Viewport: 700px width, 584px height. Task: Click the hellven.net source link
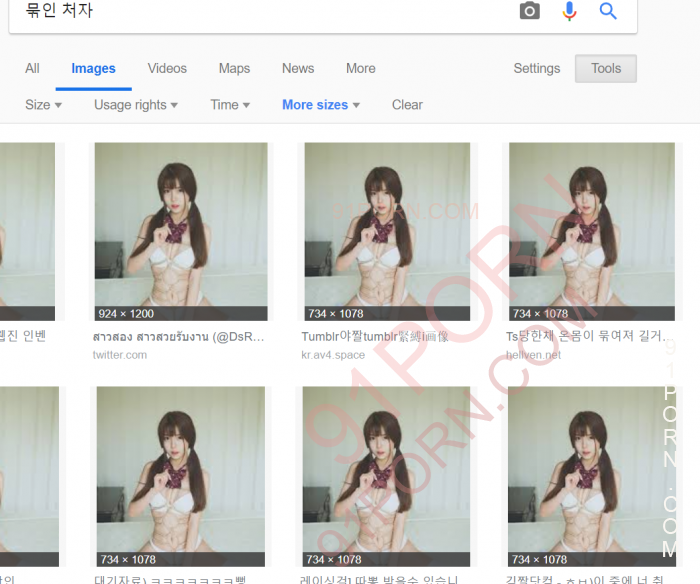(533, 355)
